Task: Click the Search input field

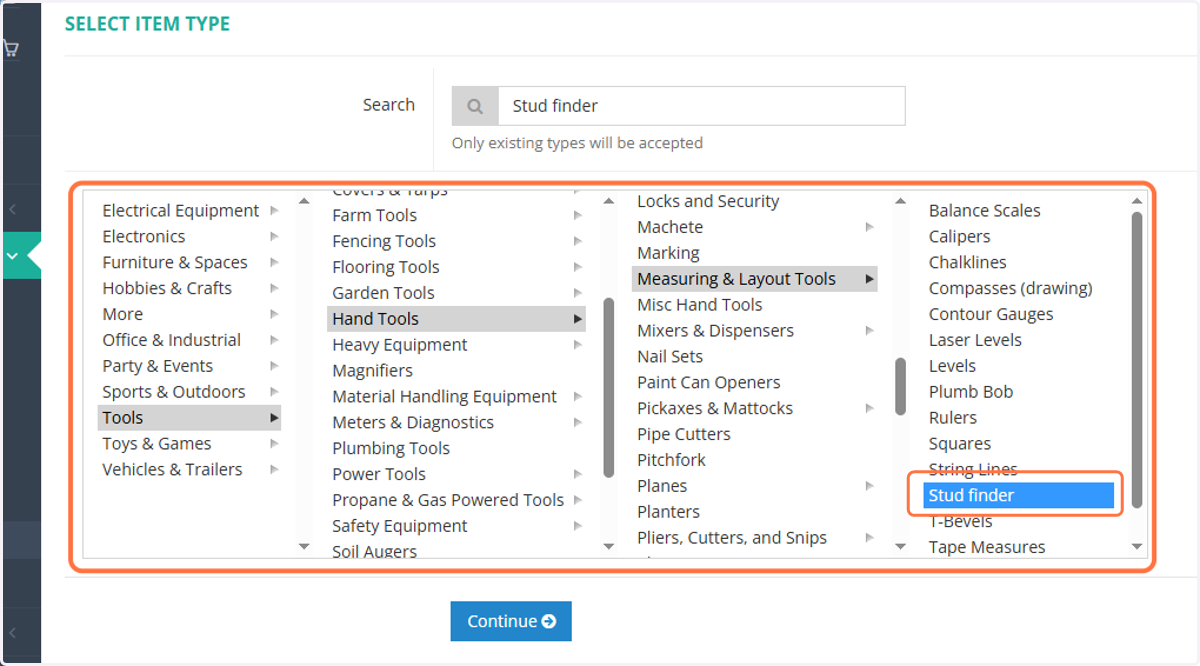Action: [701, 106]
